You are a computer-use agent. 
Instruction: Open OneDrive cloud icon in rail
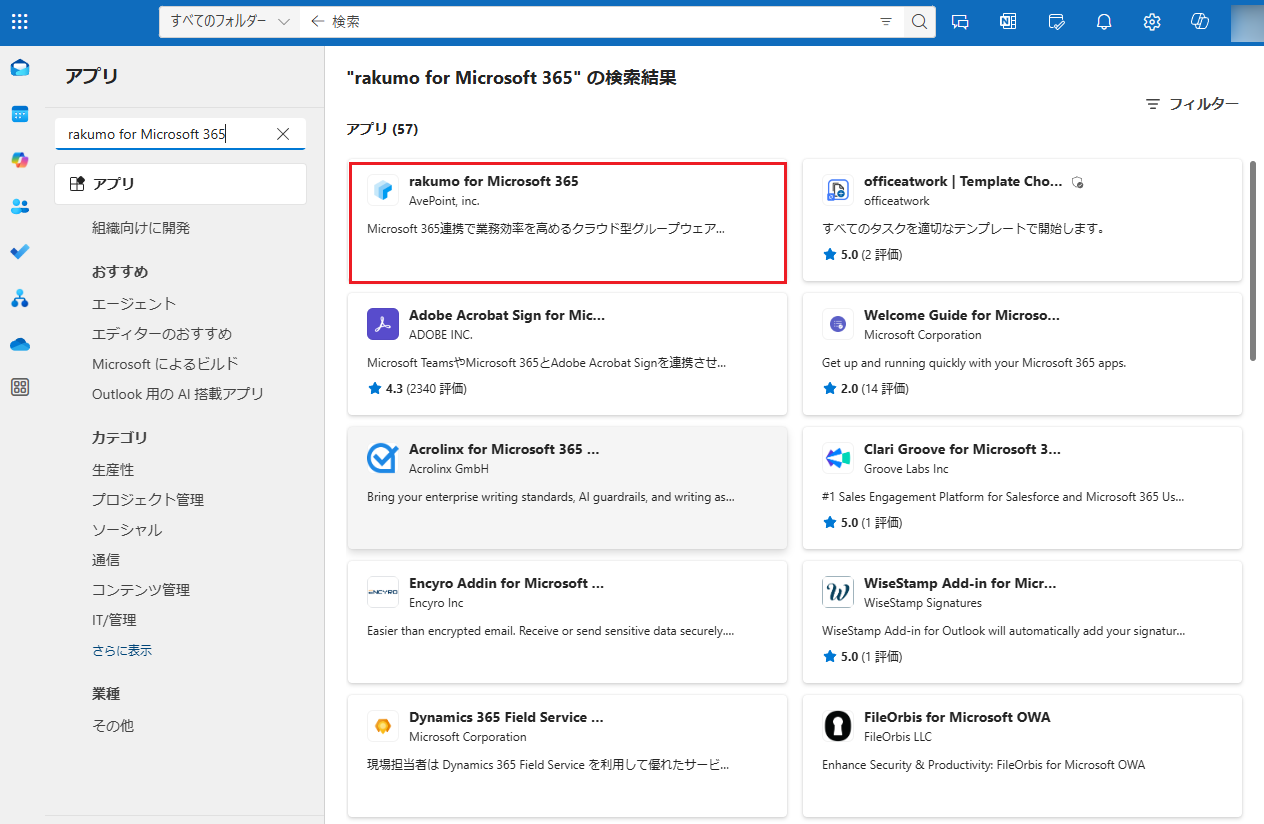(x=20, y=344)
